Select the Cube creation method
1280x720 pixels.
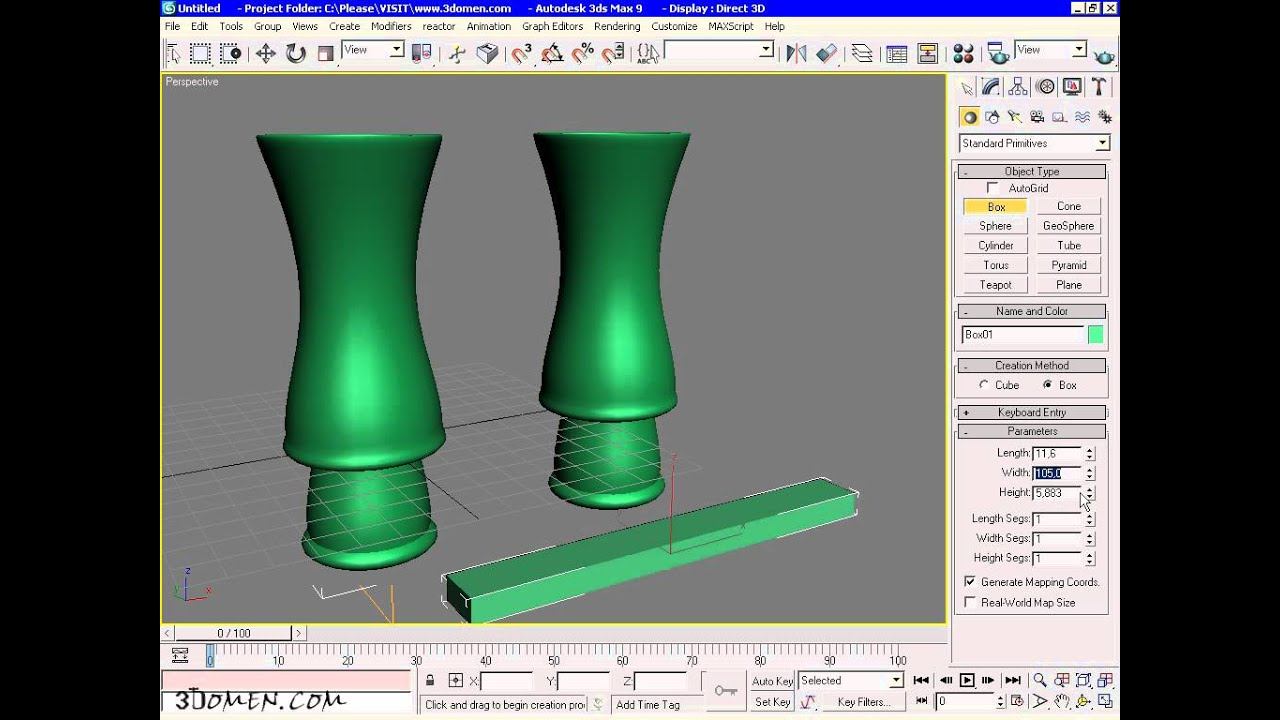tap(984, 385)
